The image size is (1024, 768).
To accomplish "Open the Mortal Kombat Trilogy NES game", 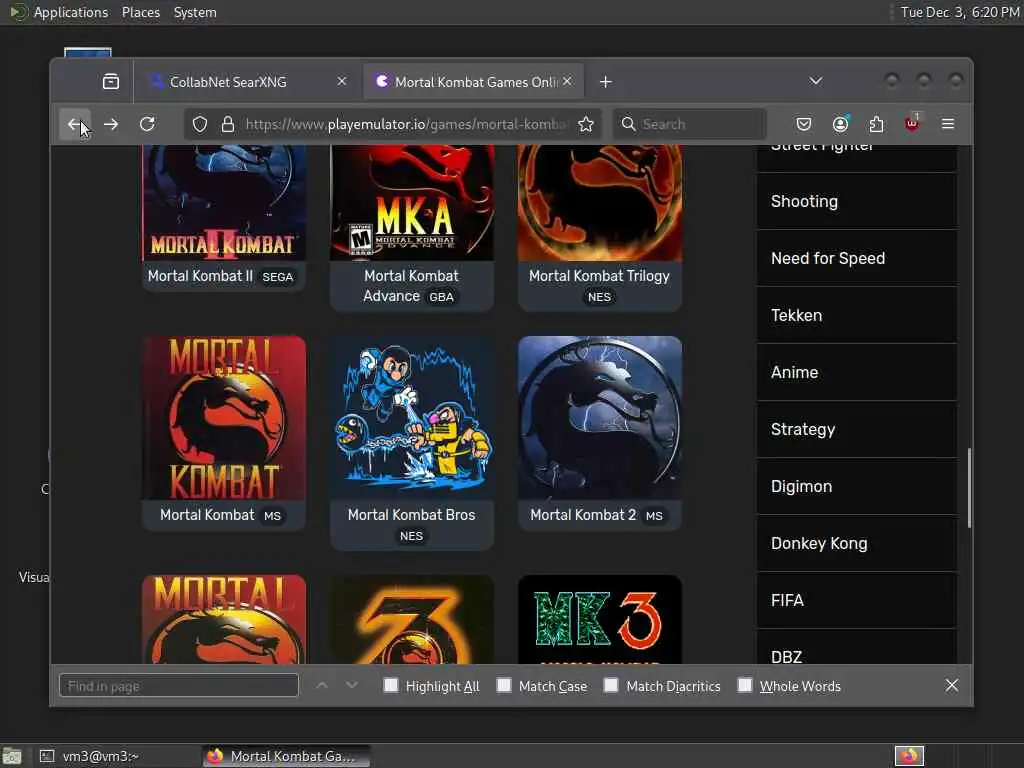I will [600, 227].
